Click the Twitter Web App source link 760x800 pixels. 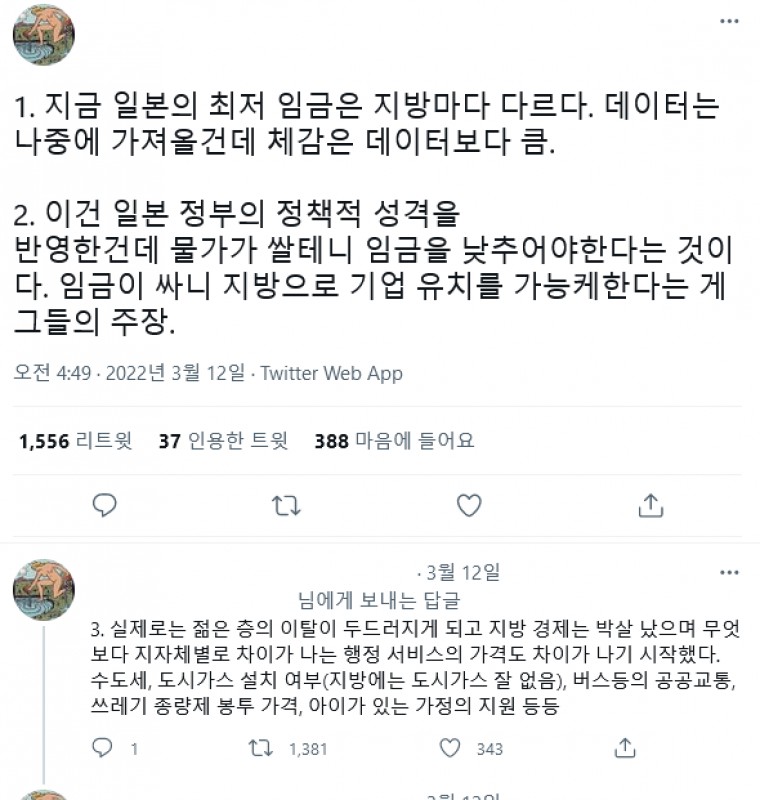point(332,374)
